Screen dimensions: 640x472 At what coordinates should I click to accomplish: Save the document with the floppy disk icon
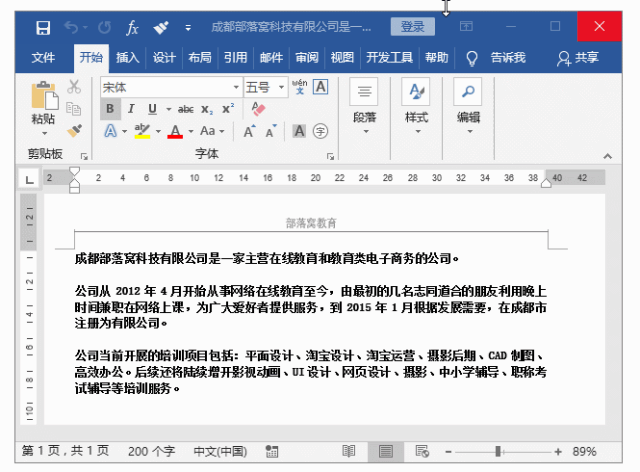tap(43, 27)
